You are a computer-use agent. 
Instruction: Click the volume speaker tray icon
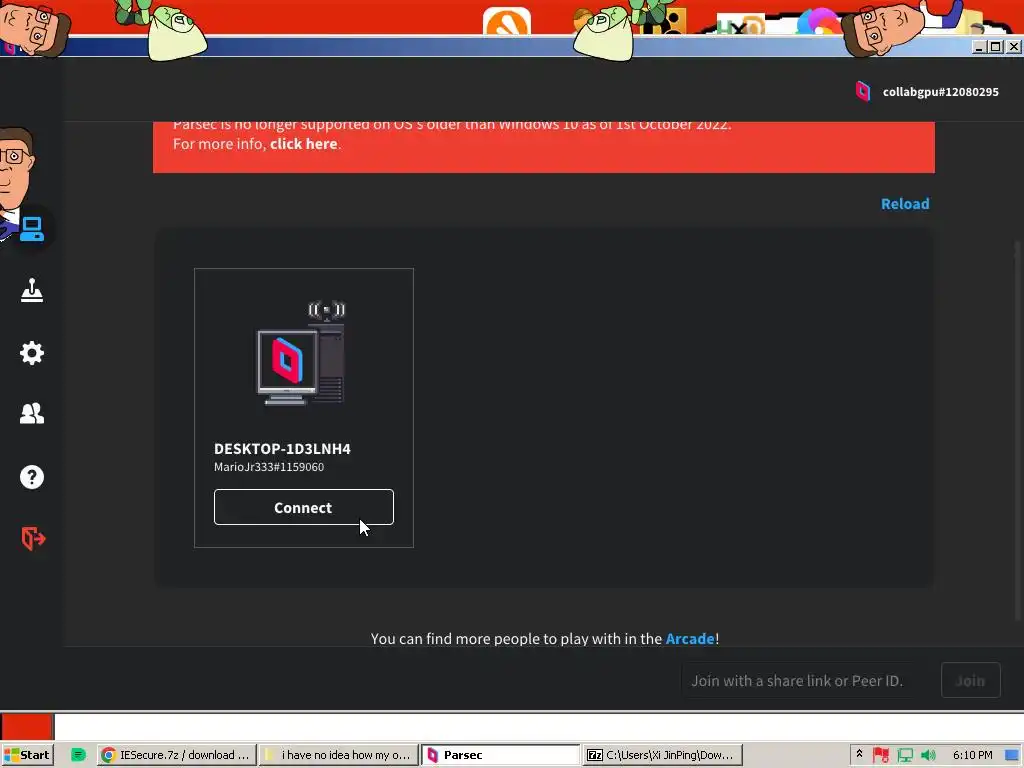(928, 755)
